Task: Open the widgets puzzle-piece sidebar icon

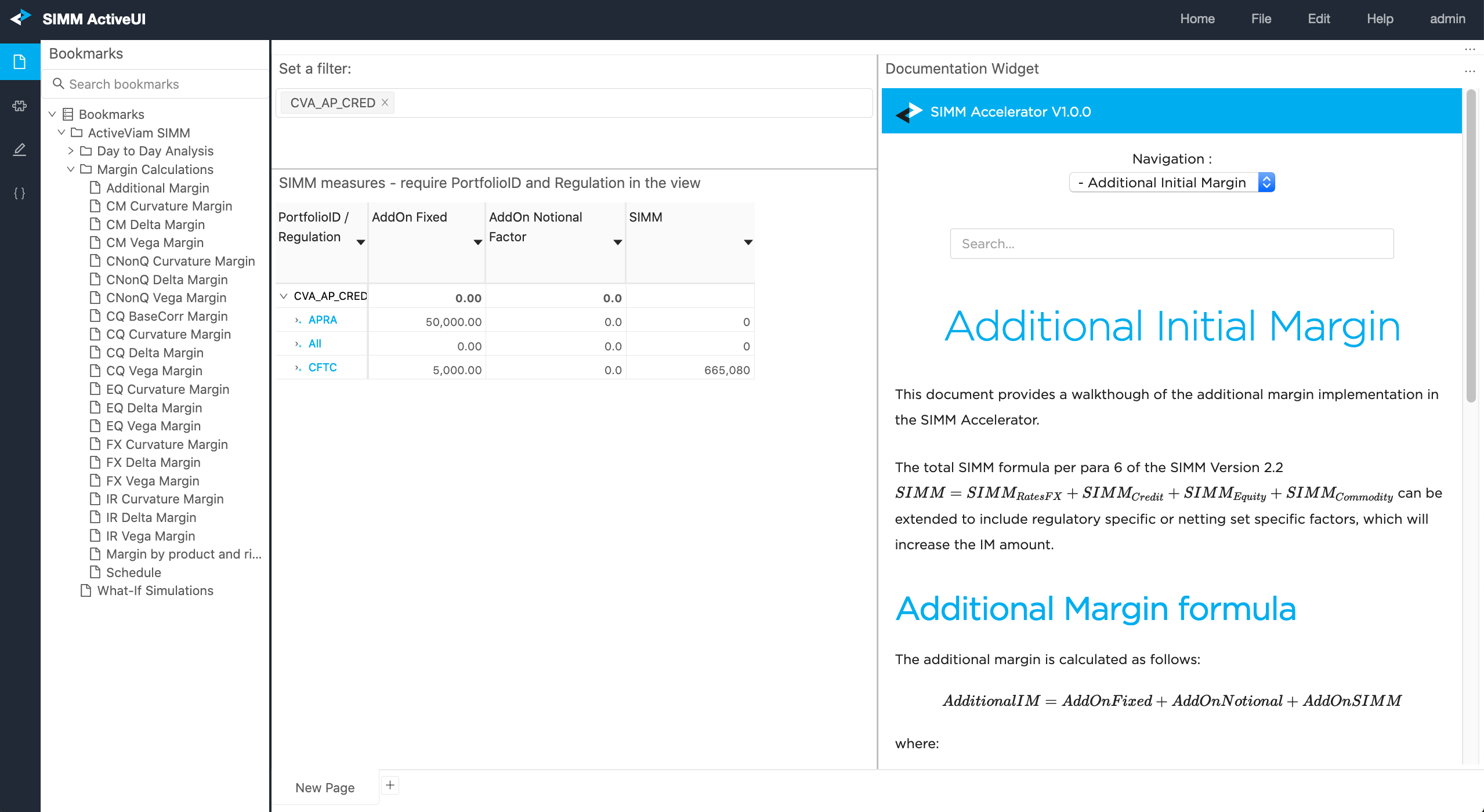Action: [x=20, y=106]
